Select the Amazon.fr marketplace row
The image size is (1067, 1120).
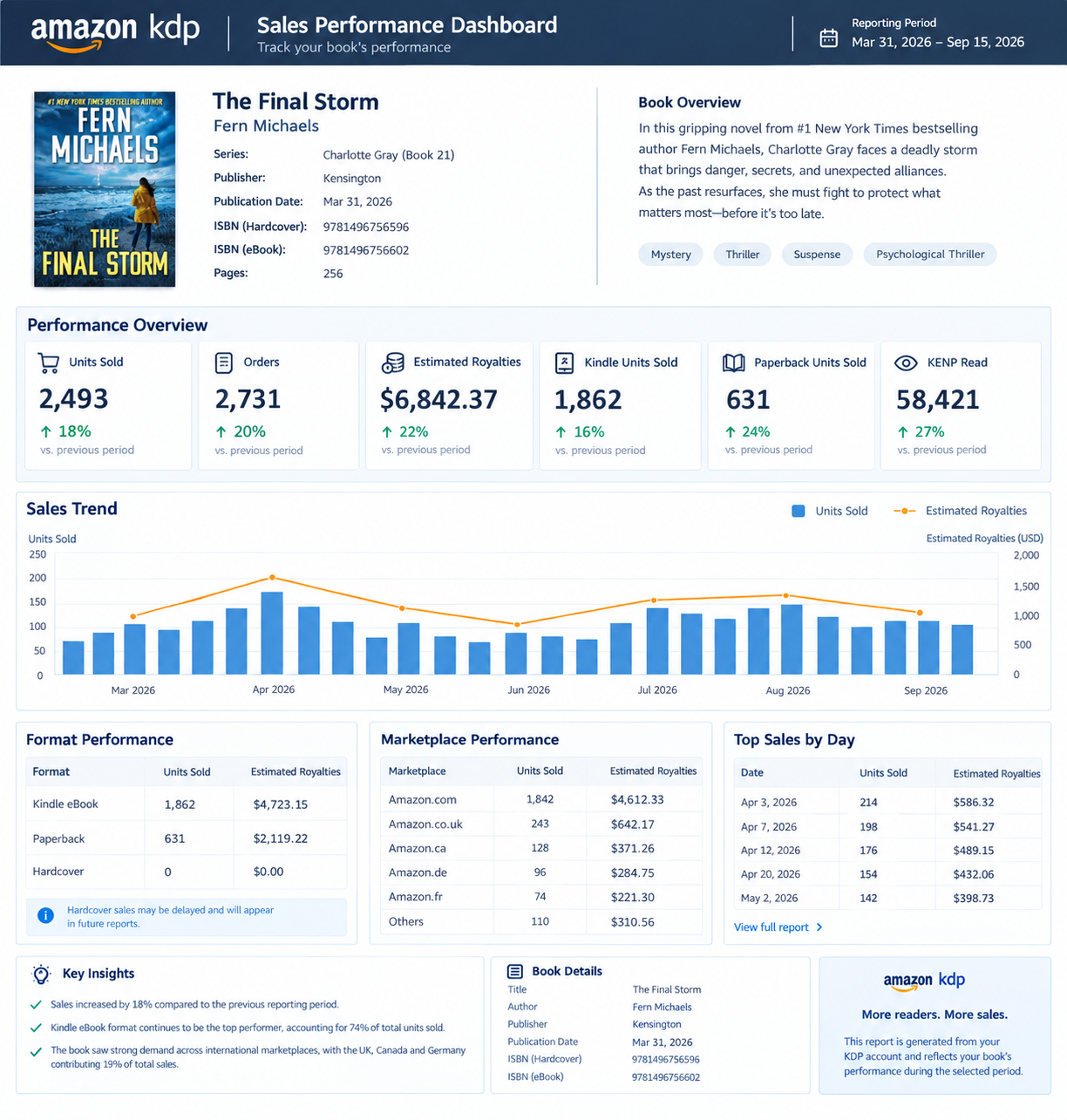coord(541,897)
